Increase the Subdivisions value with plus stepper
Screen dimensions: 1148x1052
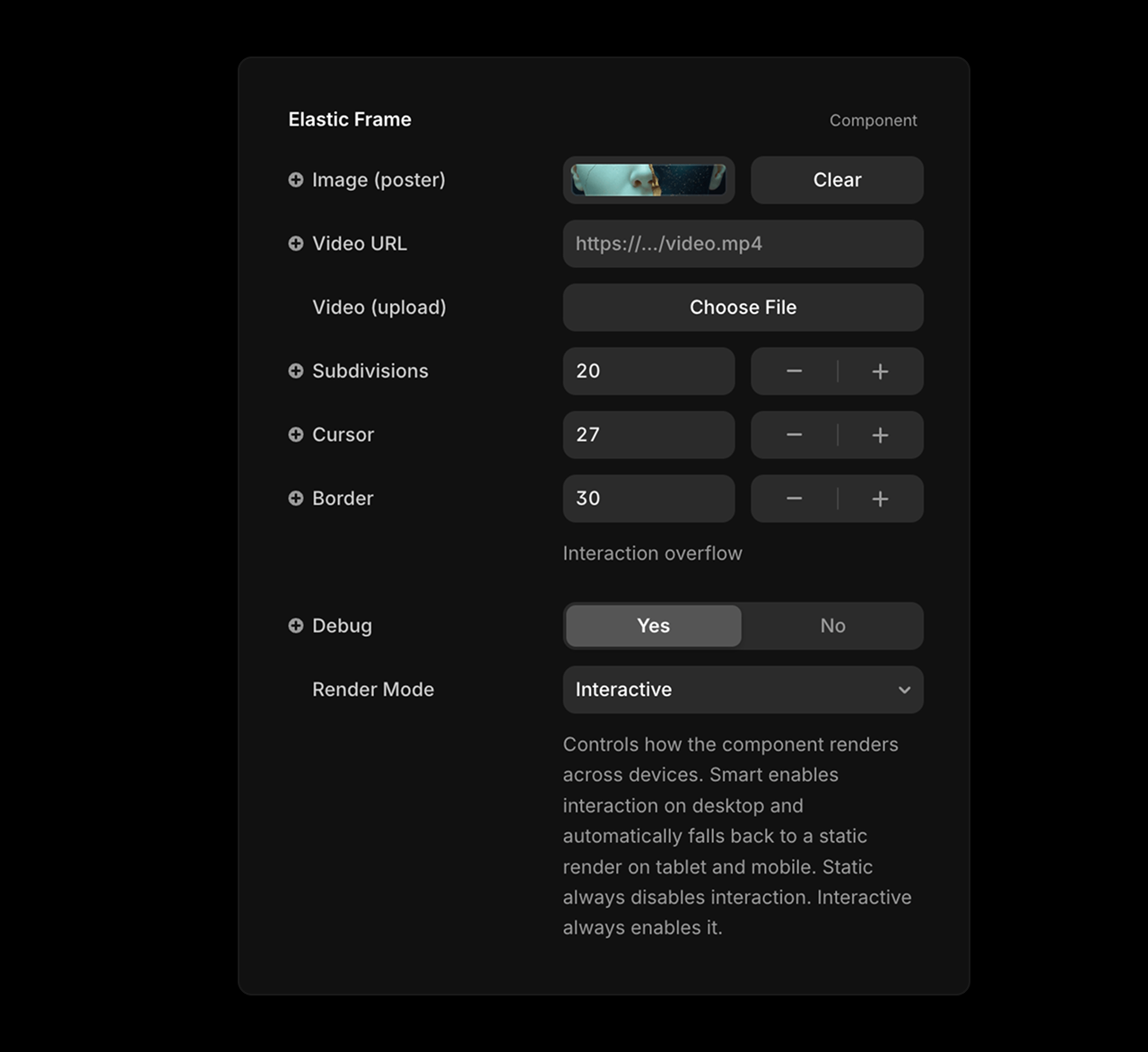click(x=880, y=371)
